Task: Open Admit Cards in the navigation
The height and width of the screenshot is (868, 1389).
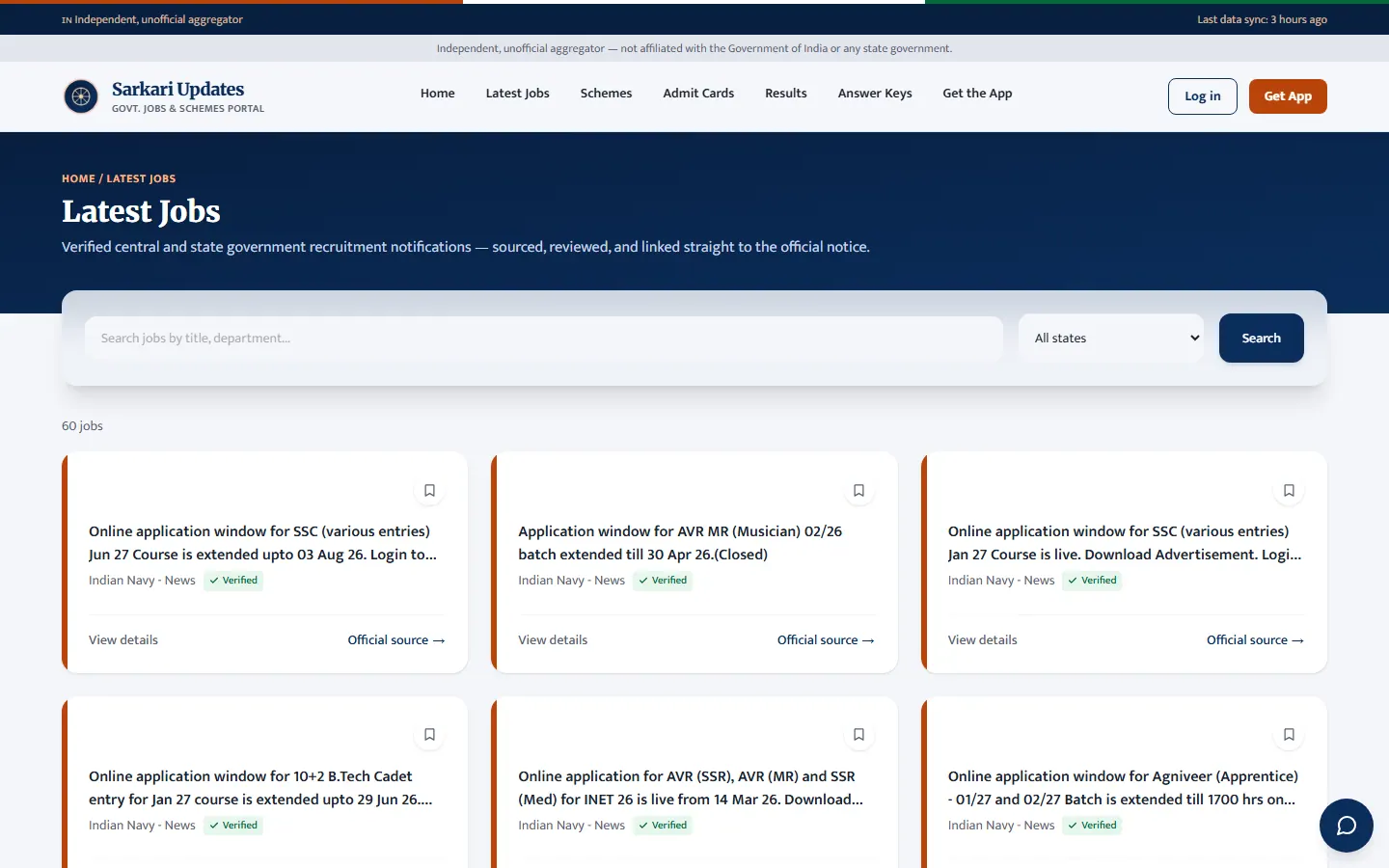Action: [x=698, y=94]
